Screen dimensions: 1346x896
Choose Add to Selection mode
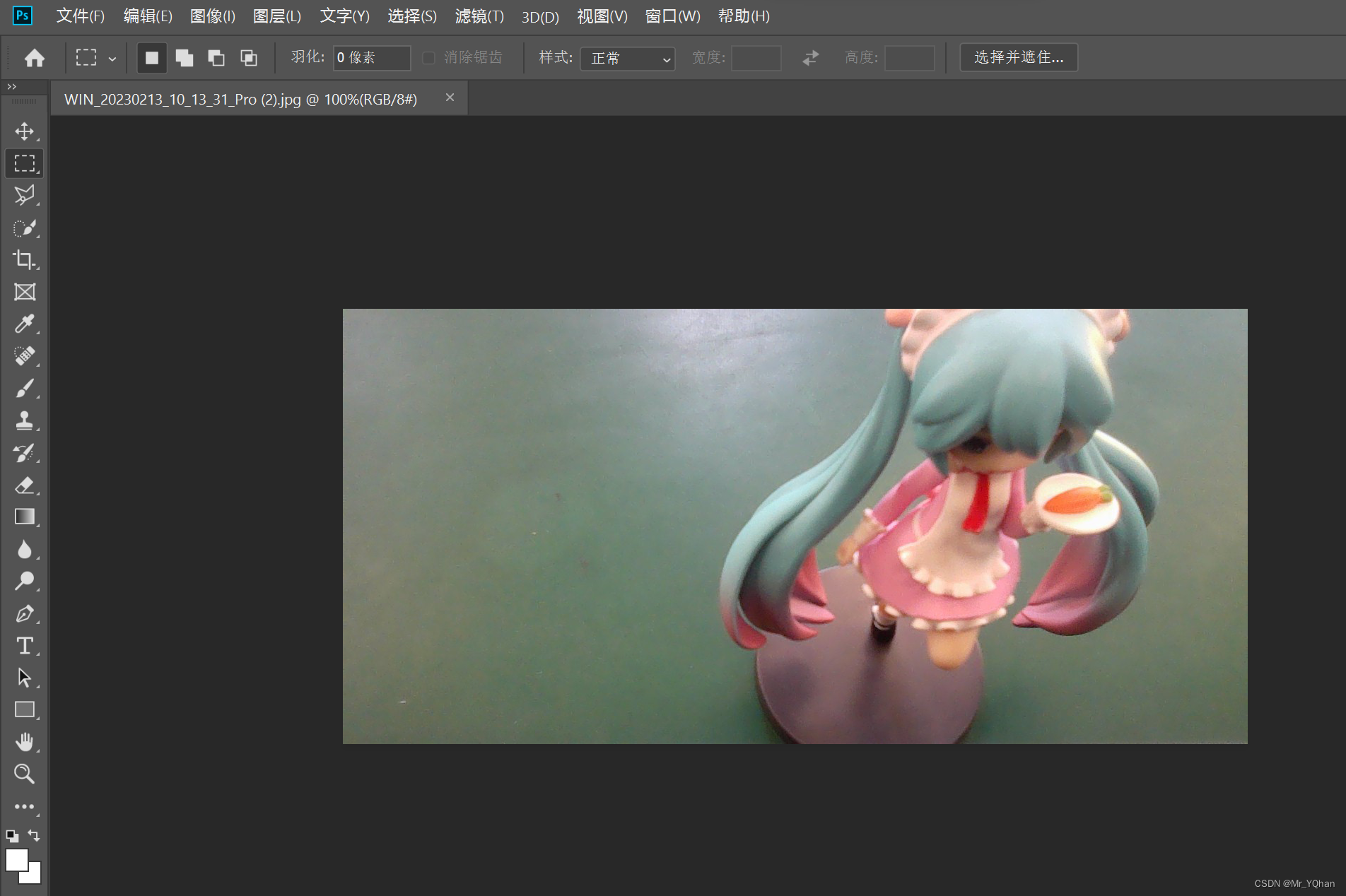pos(185,58)
